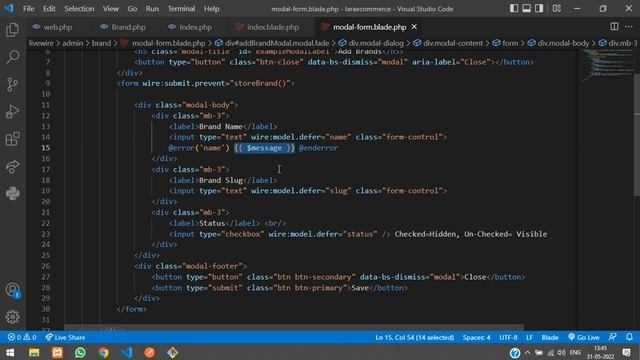Image resolution: width=640 pixels, height=360 pixels.
Task: Show hidden system tray icons
Action: (528, 352)
